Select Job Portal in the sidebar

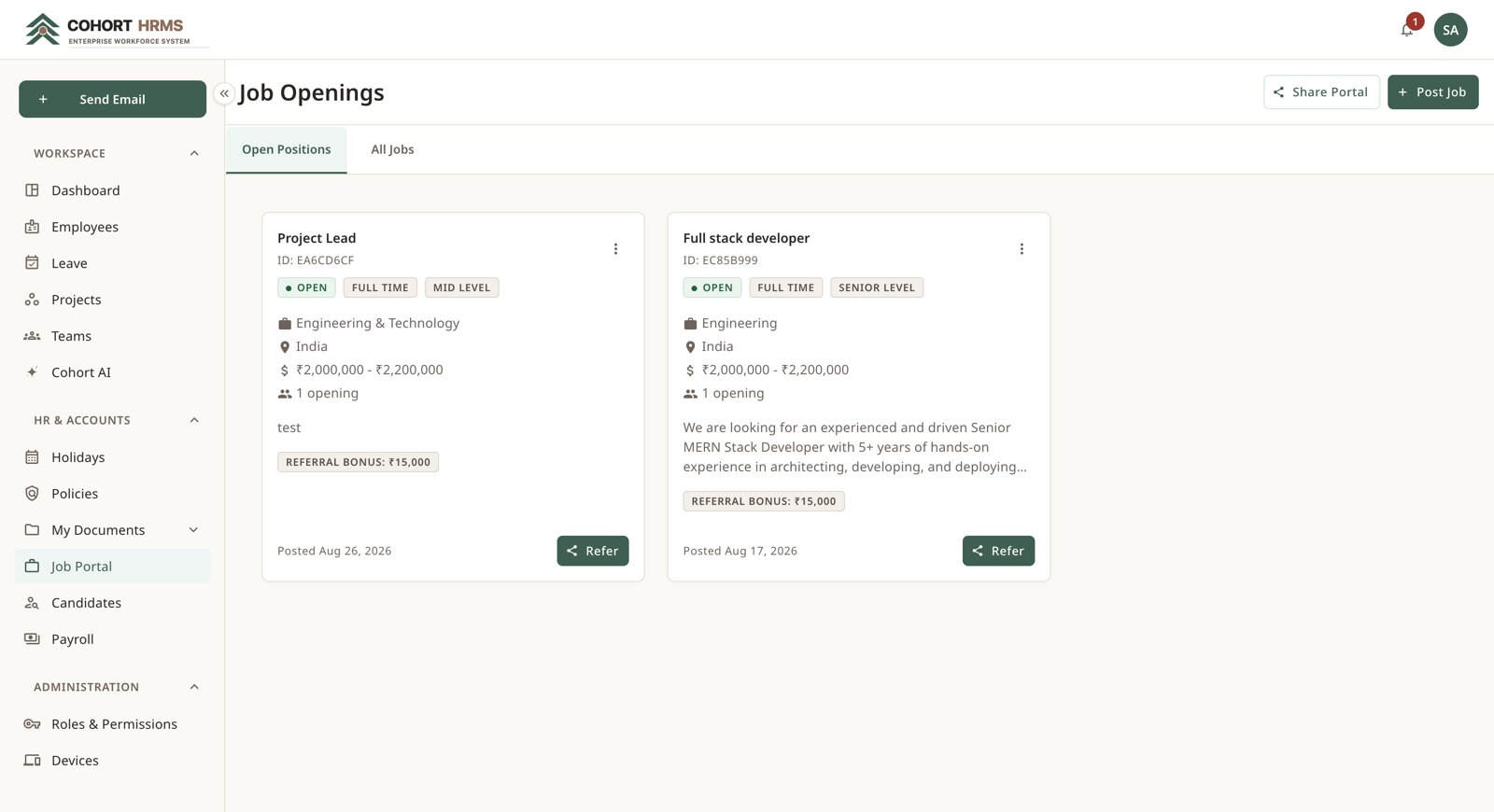click(112, 567)
